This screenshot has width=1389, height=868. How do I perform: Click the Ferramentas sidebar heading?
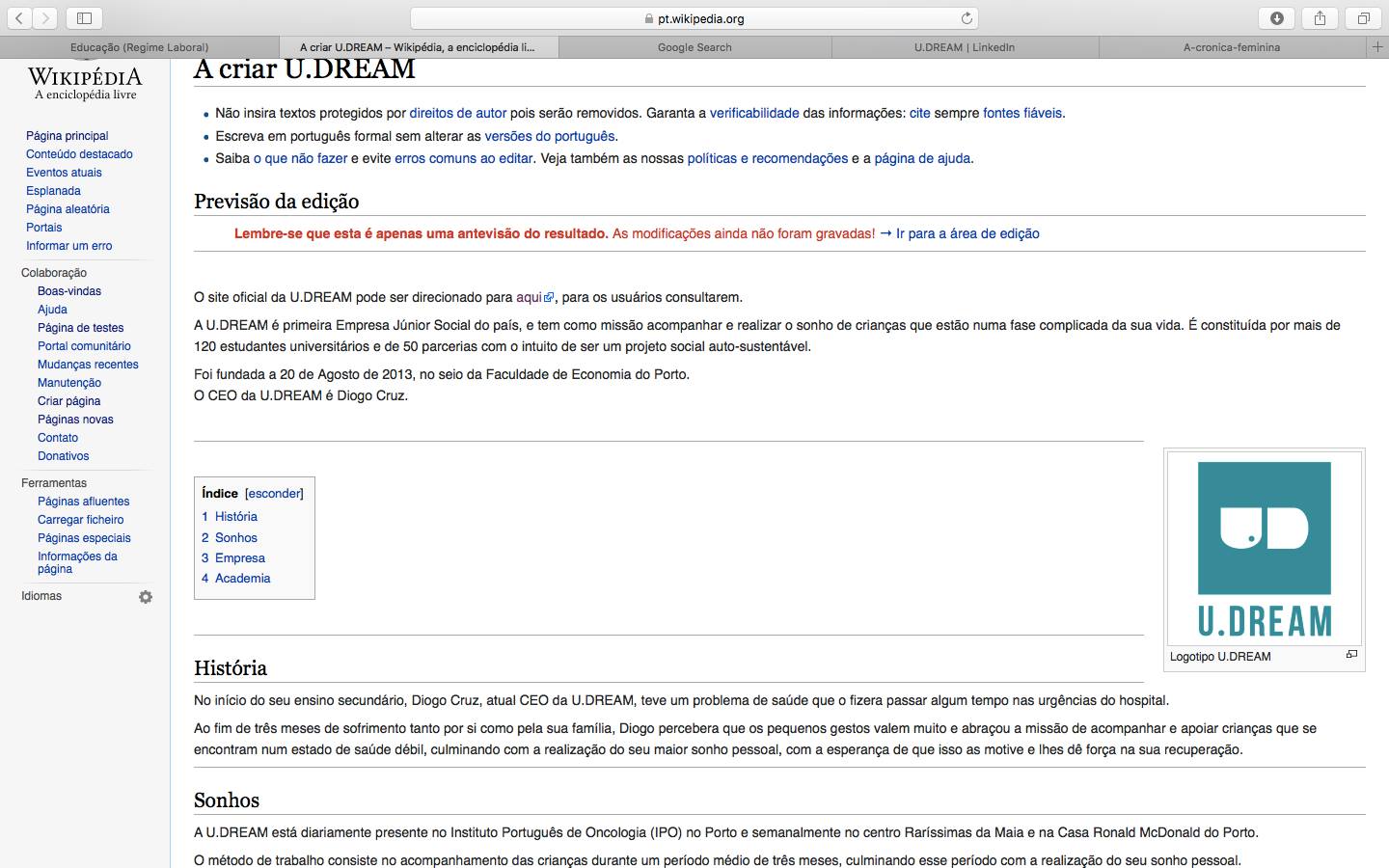pyautogui.click(x=54, y=483)
